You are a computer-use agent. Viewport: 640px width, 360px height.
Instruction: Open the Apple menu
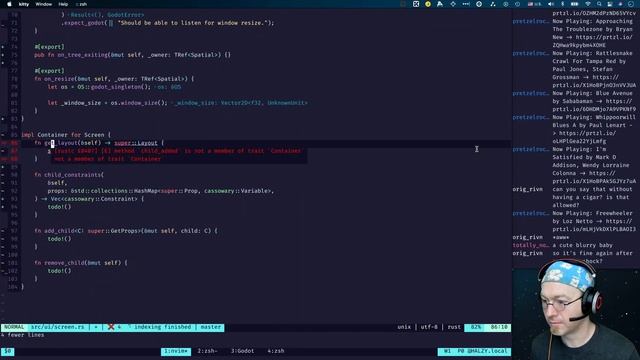[x=9, y=4]
